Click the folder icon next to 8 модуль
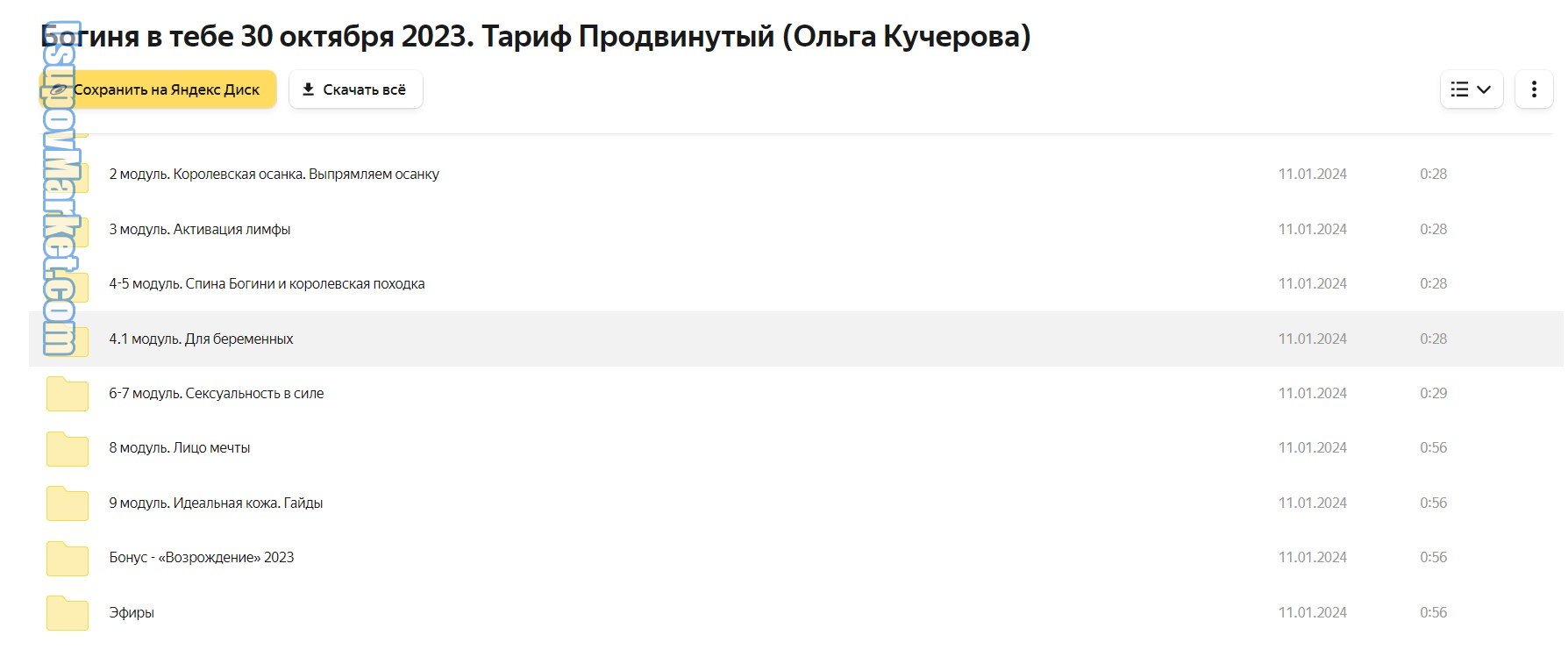Screen dimensions: 1568x671 coord(67,448)
